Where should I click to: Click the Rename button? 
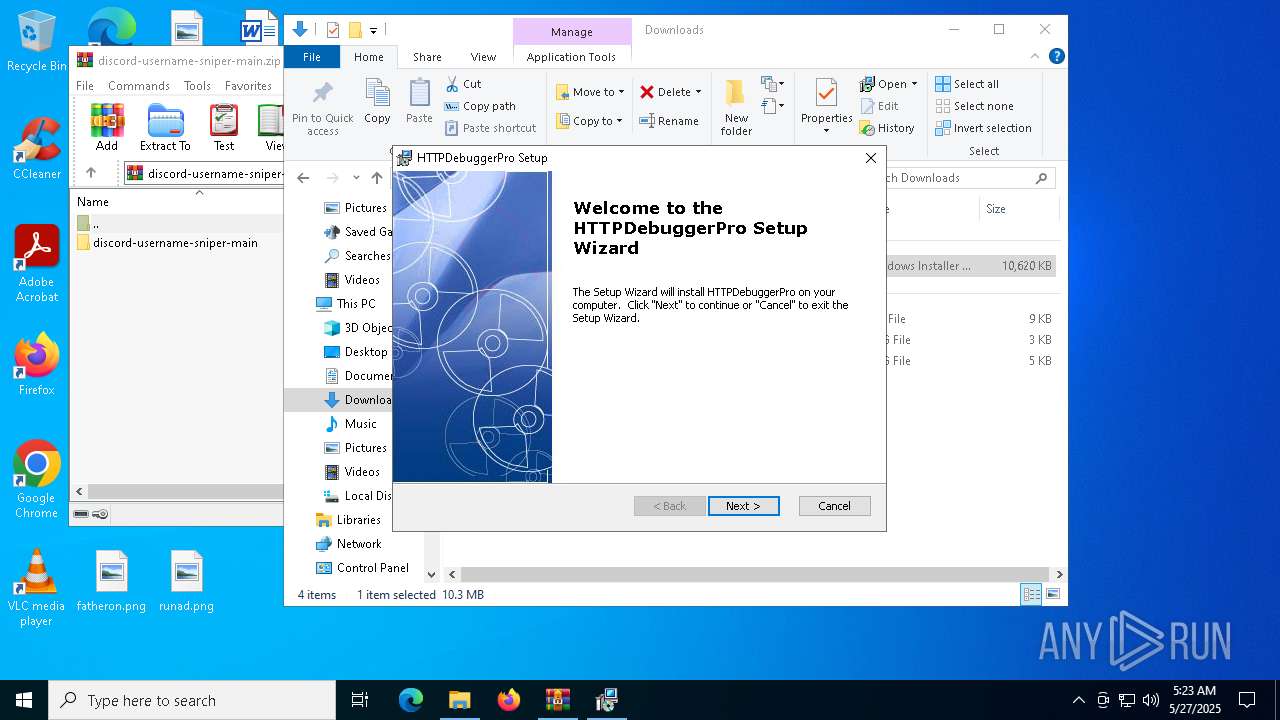[669, 121]
